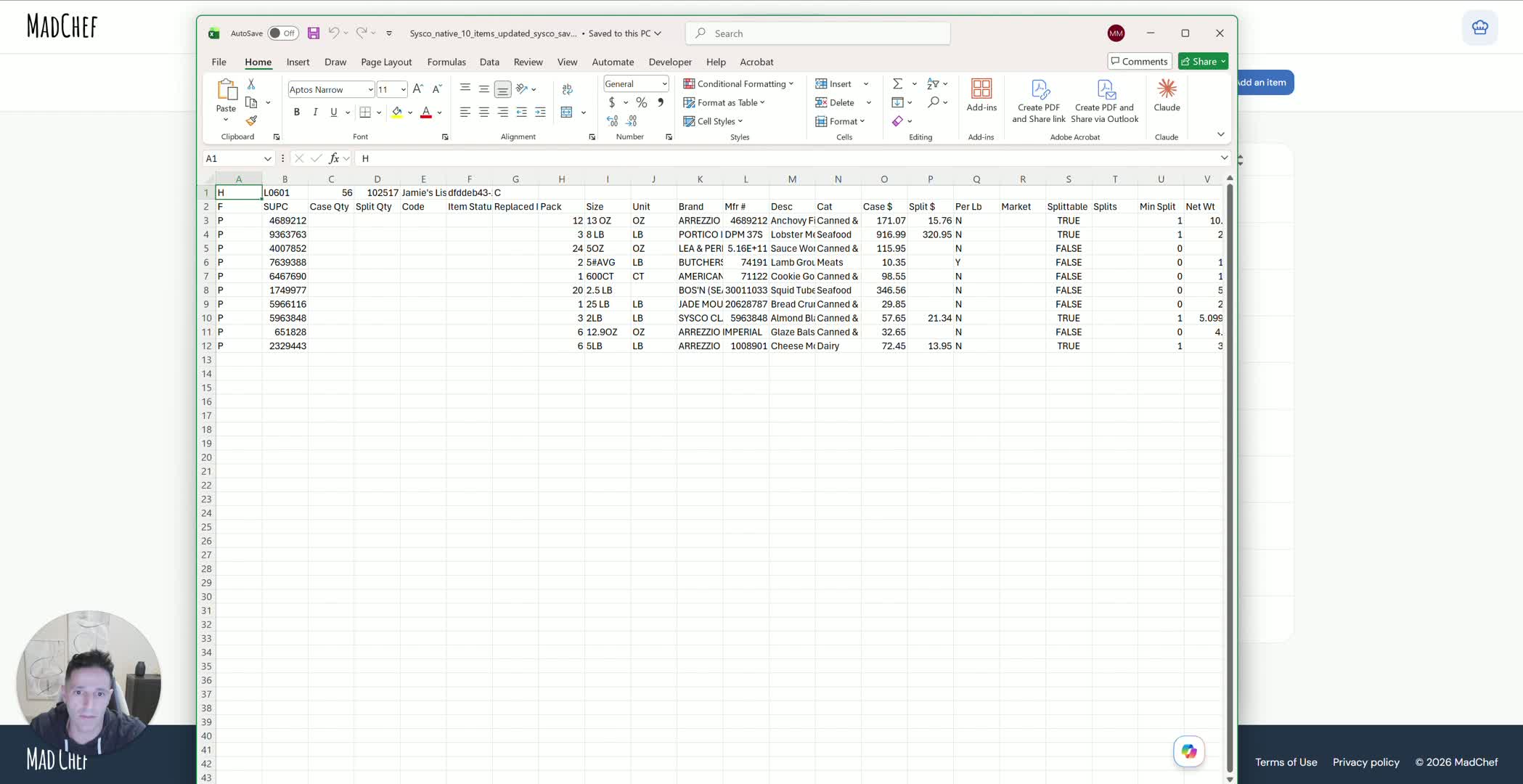Go to the Data tab
The height and width of the screenshot is (784, 1523).
pyautogui.click(x=489, y=62)
